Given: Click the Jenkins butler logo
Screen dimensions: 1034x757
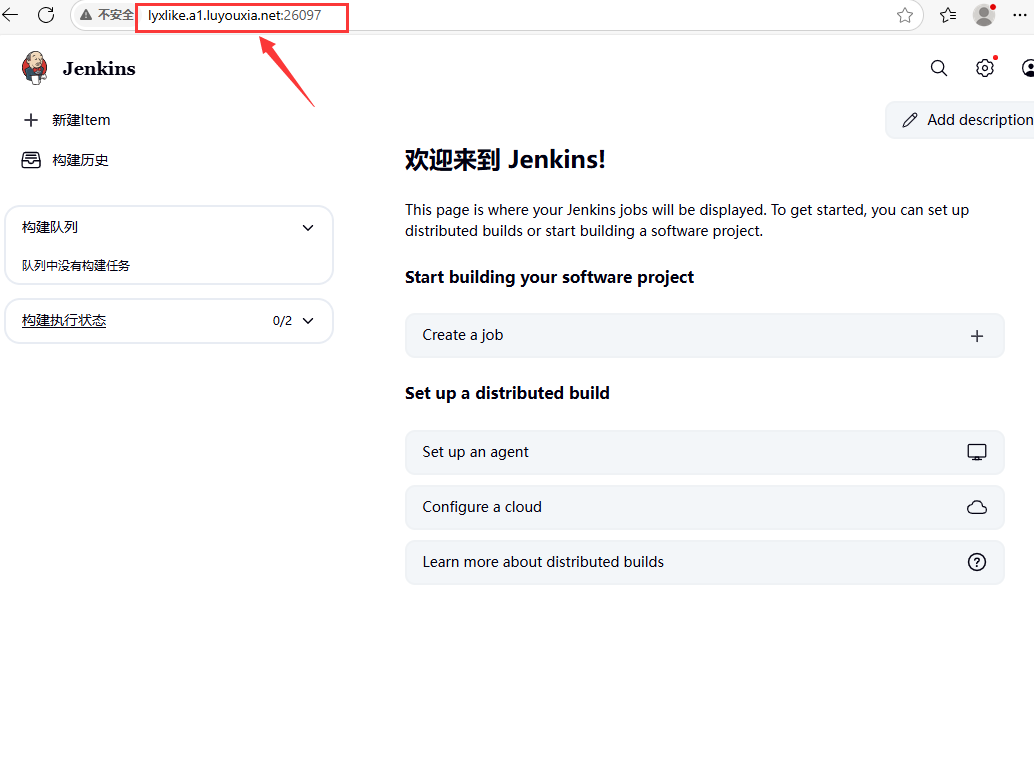Looking at the screenshot, I should [x=35, y=68].
